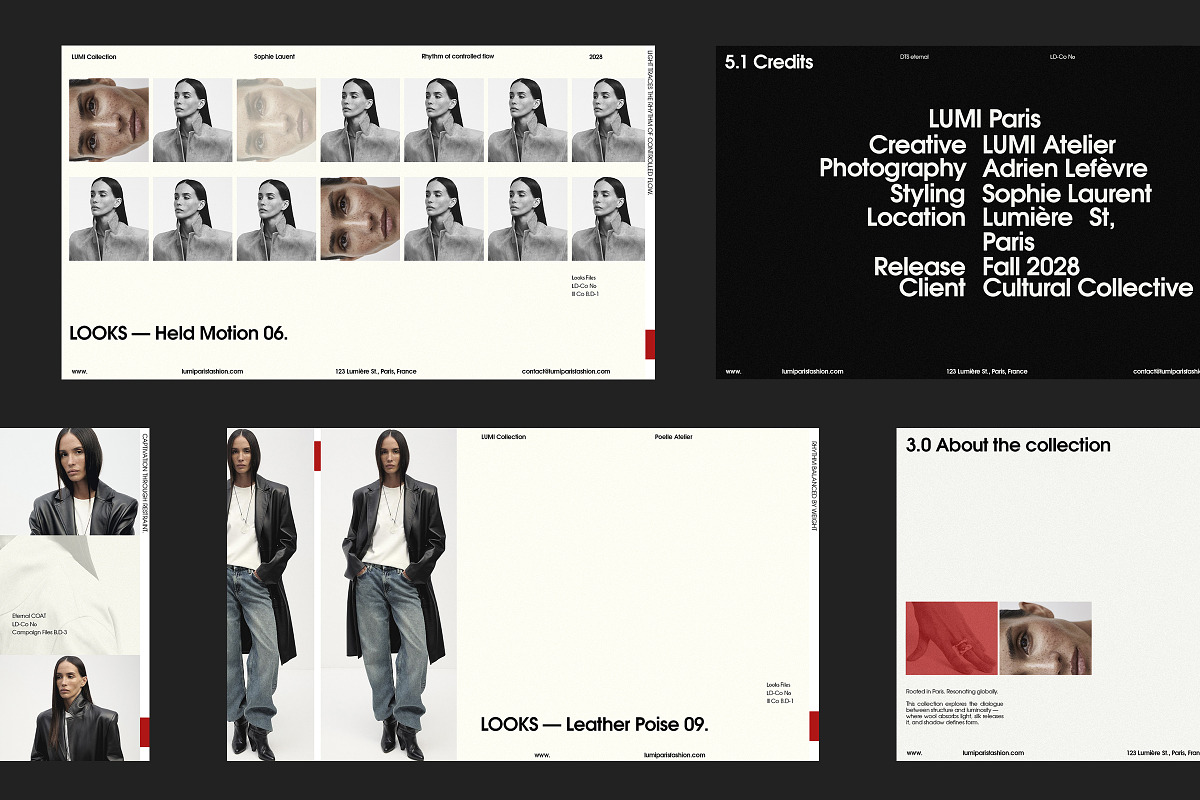Open lumiparistashion.com link on Leather Poise slide
The image size is (1200, 800).
click(x=676, y=755)
